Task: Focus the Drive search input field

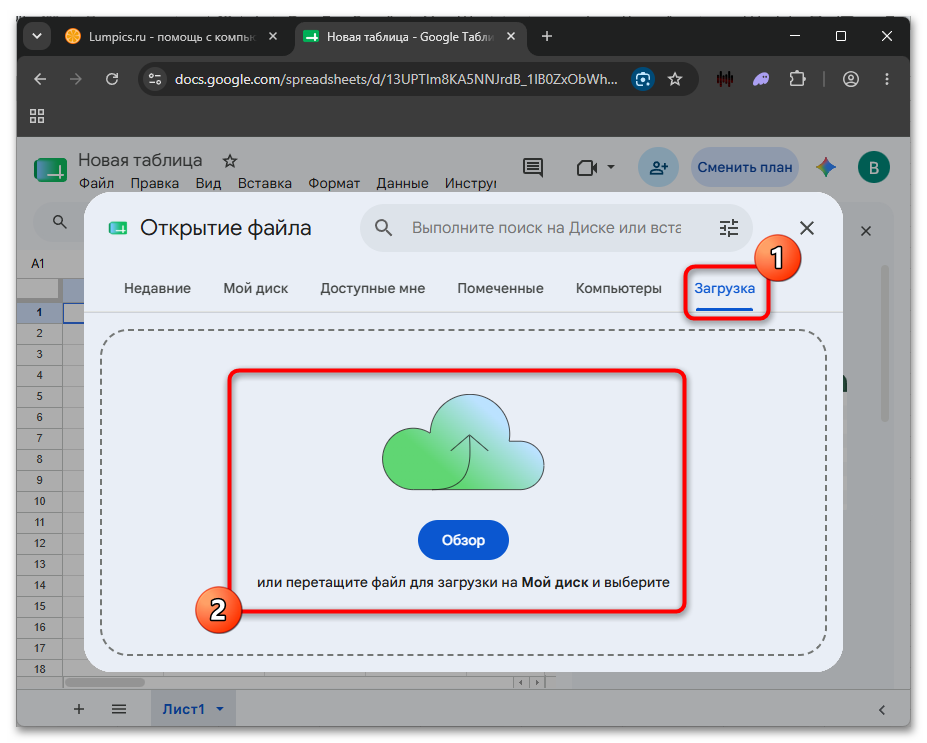Action: click(546, 228)
